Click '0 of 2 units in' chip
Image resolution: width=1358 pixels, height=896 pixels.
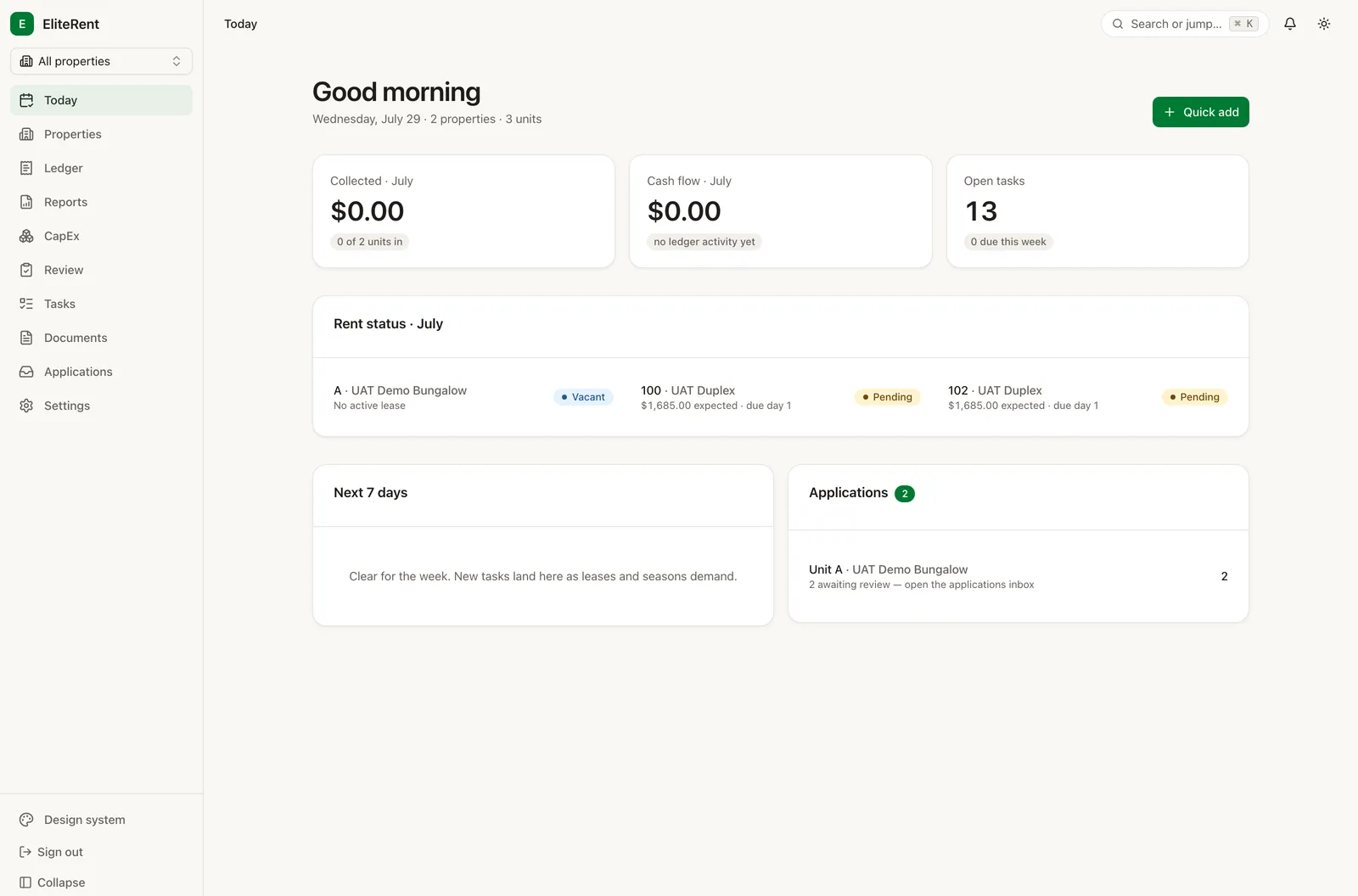370,242
